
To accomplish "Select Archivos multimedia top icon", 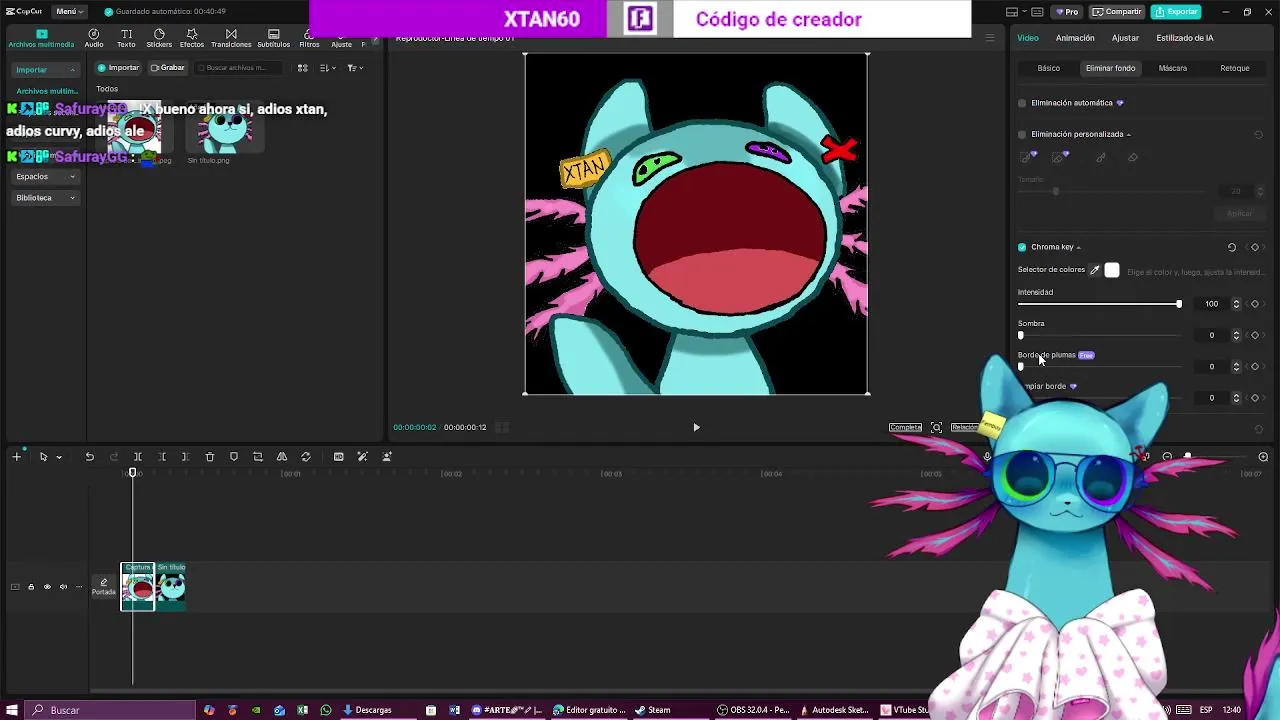I will (41, 39).
